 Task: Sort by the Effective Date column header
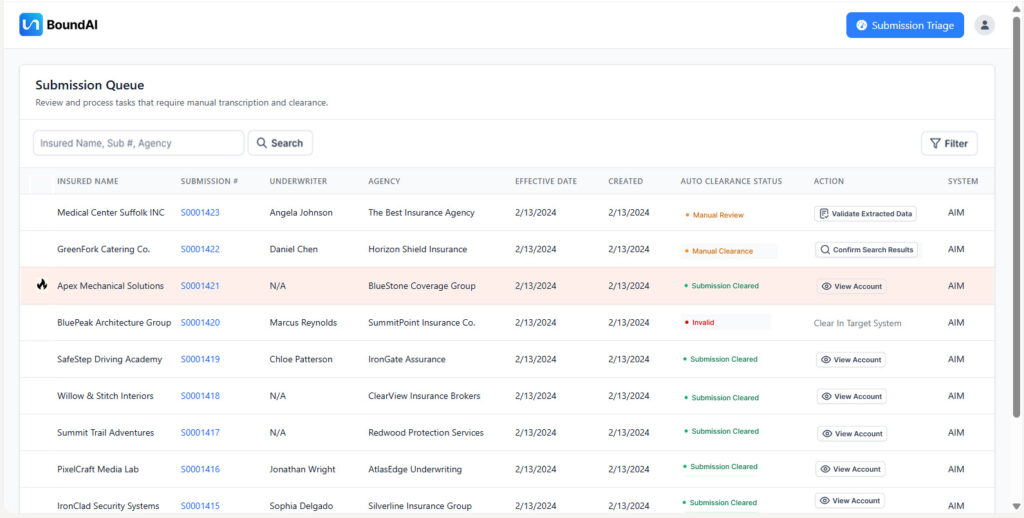546,181
